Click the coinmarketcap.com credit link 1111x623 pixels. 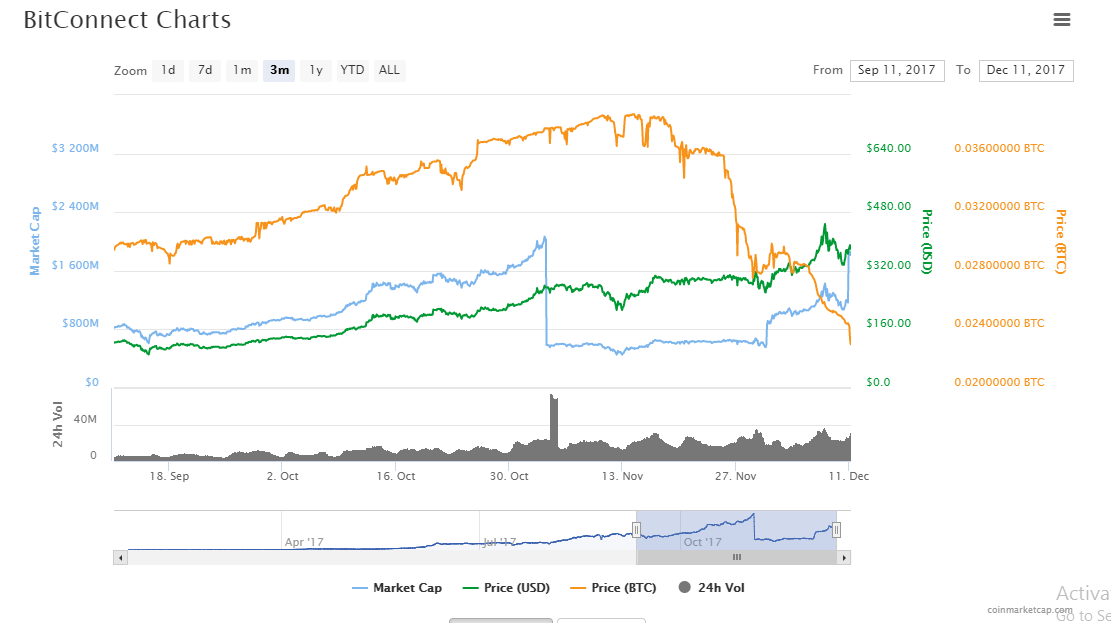[x=1029, y=609]
